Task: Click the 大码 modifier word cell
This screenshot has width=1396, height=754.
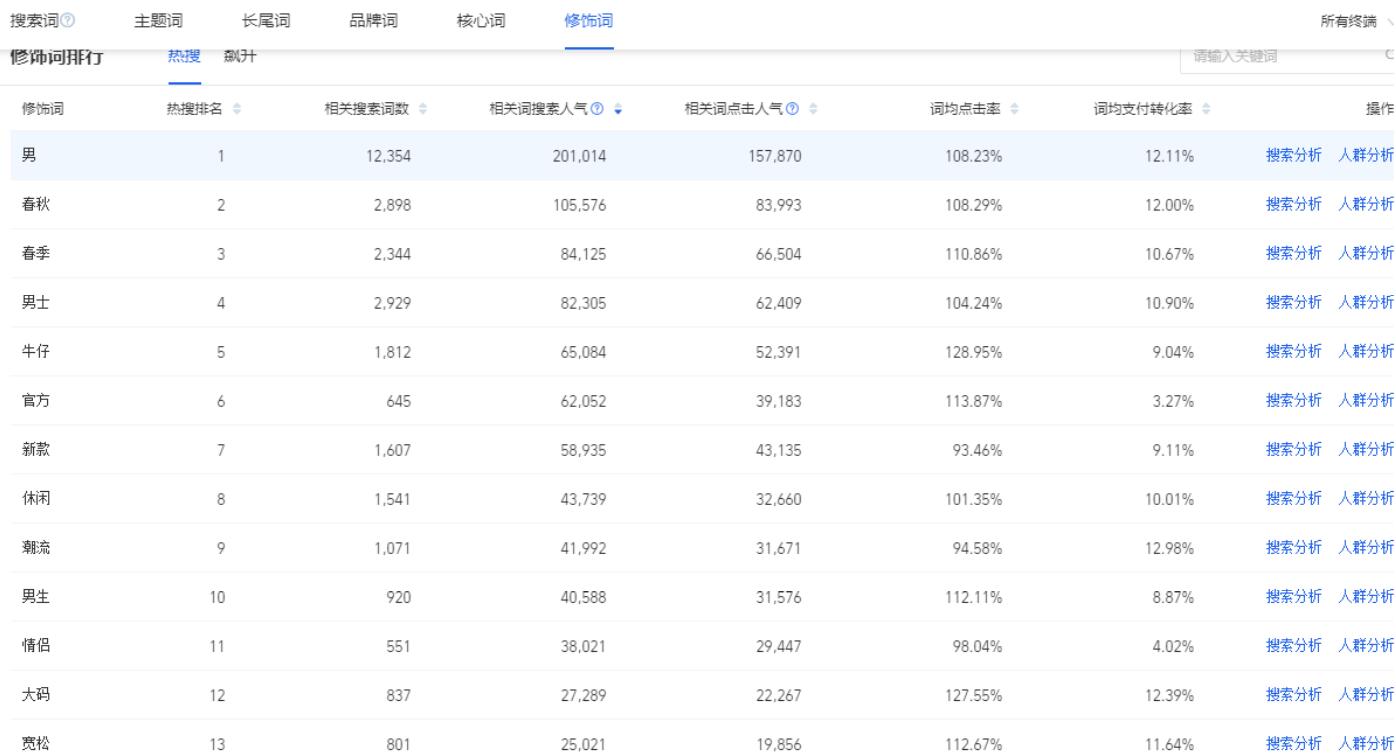Action: point(36,694)
